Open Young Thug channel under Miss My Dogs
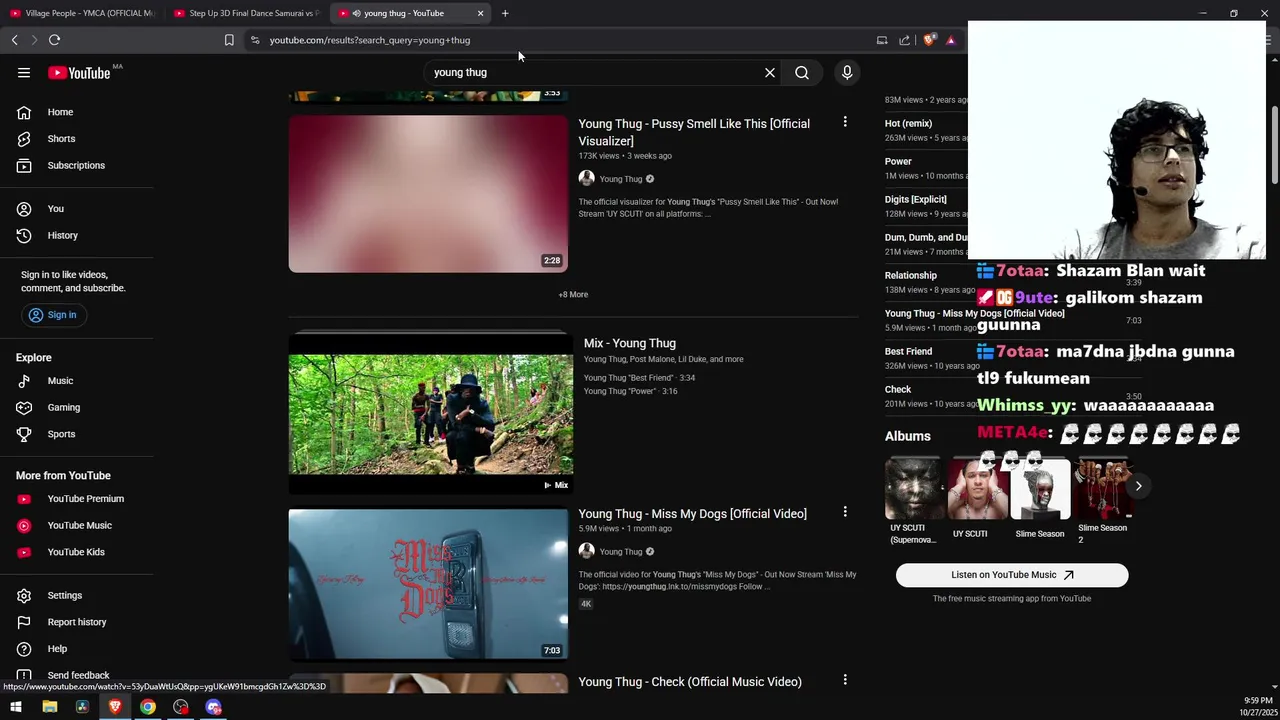Image resolution: width=1280 pixels, height=720 pixels. tap(621, 552)
